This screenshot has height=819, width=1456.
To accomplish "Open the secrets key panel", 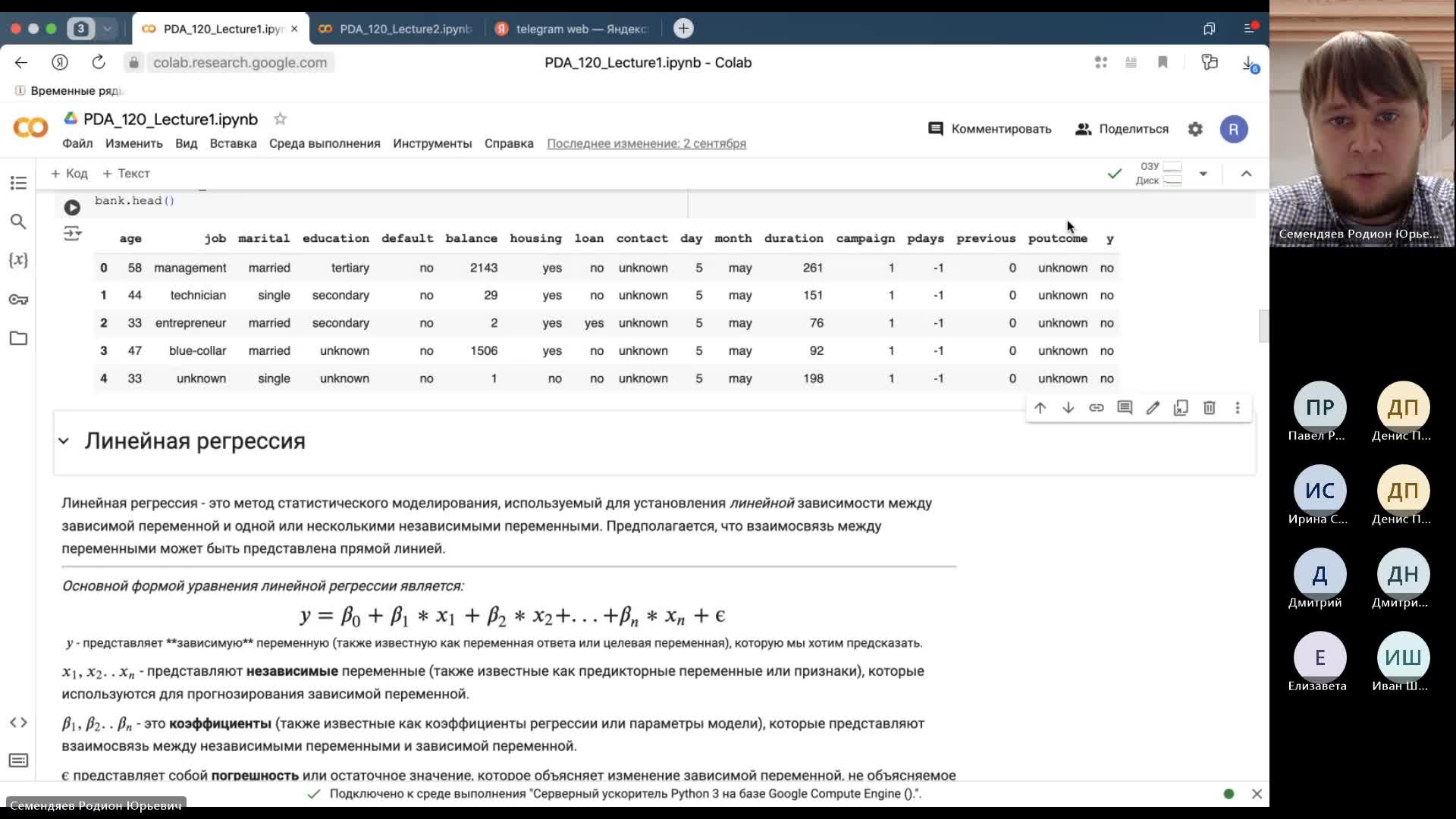I will tap(18, 300).
